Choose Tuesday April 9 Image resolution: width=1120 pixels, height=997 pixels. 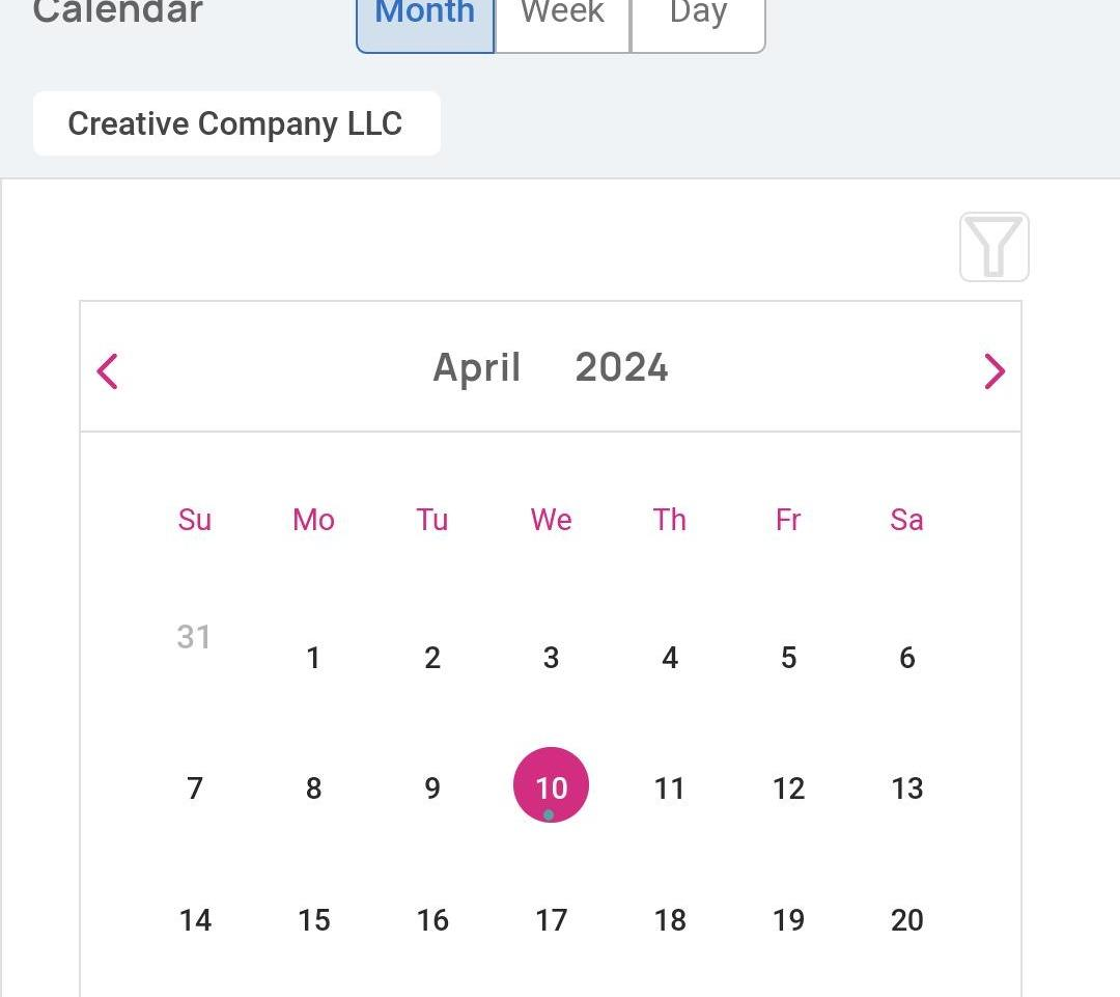point(432,788)
